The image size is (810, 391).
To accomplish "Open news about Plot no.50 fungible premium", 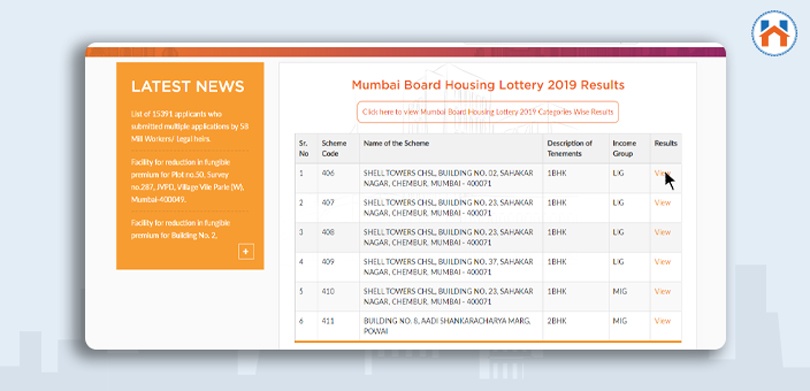I will (188, 181).
